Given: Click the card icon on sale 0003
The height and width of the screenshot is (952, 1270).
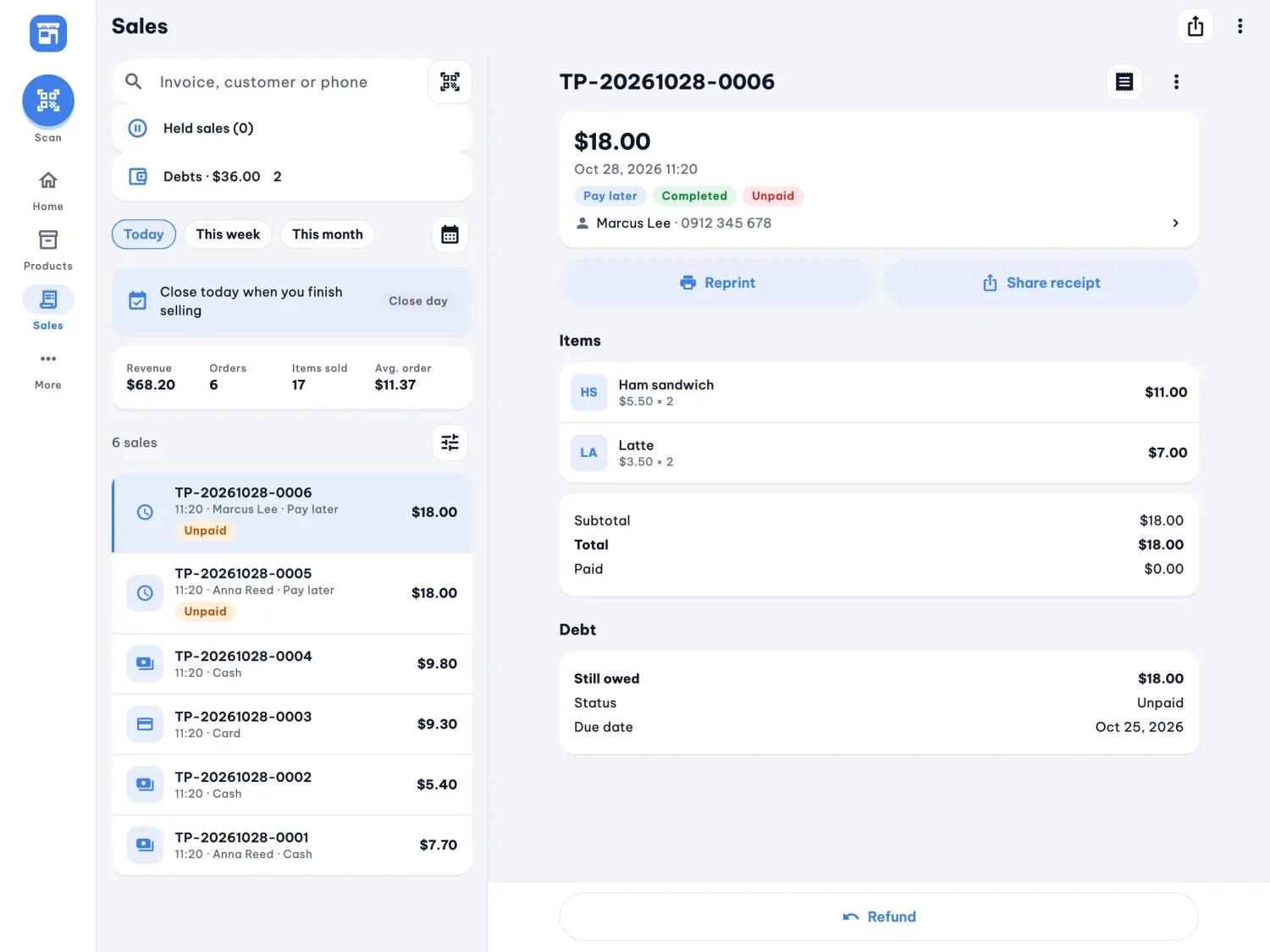Looking at the screenshot, I should [145, 724].
